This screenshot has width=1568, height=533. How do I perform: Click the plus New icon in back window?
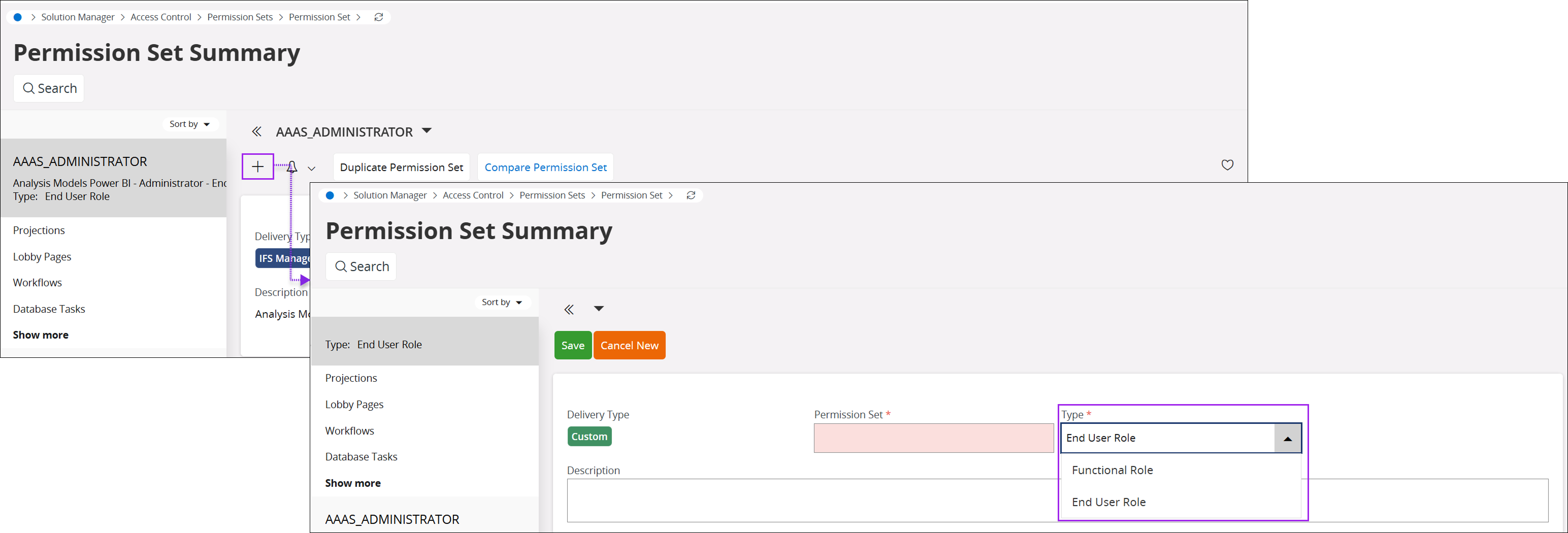(257, 166)
